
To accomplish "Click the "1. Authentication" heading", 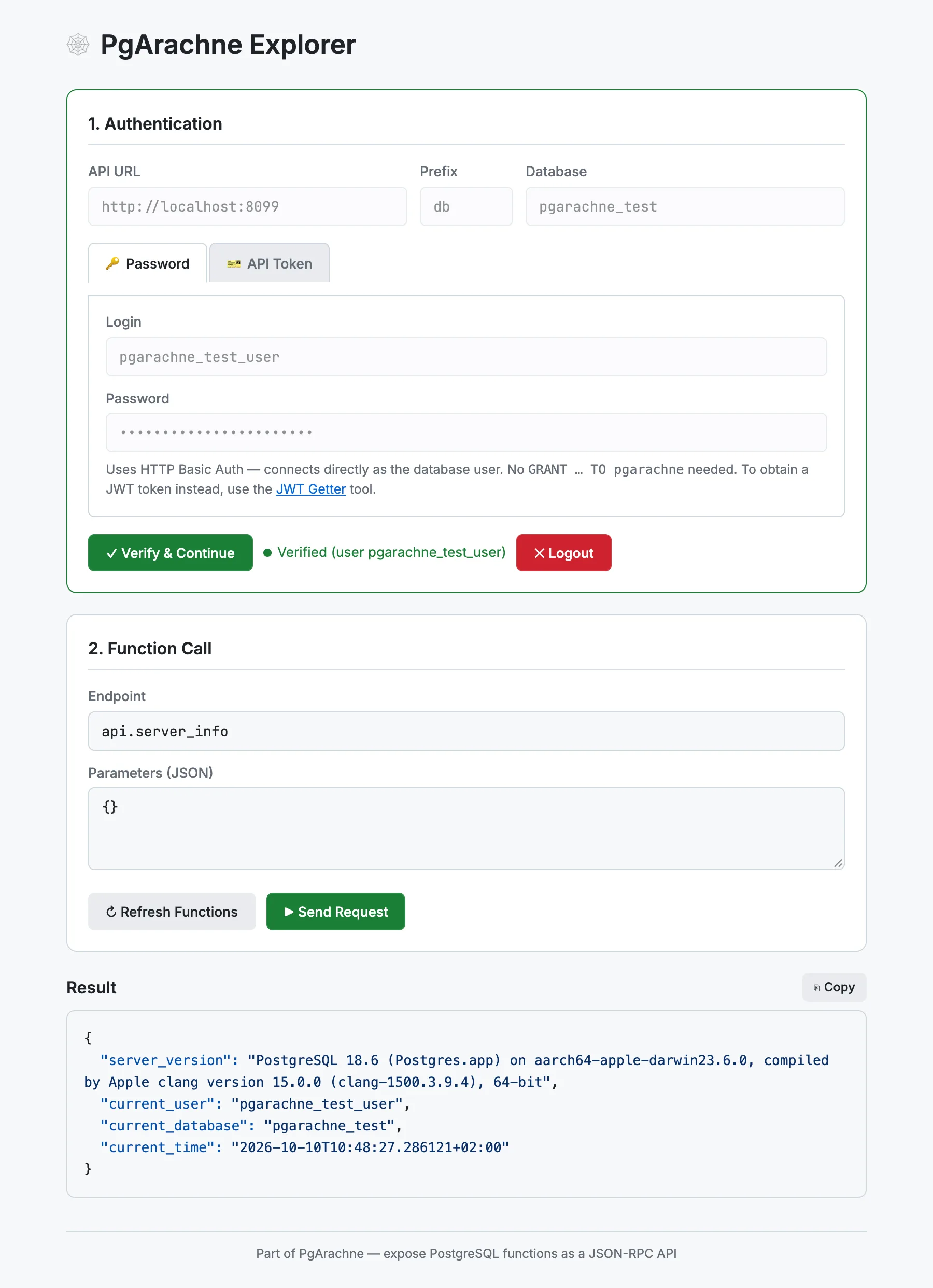I will click(155, 124).
